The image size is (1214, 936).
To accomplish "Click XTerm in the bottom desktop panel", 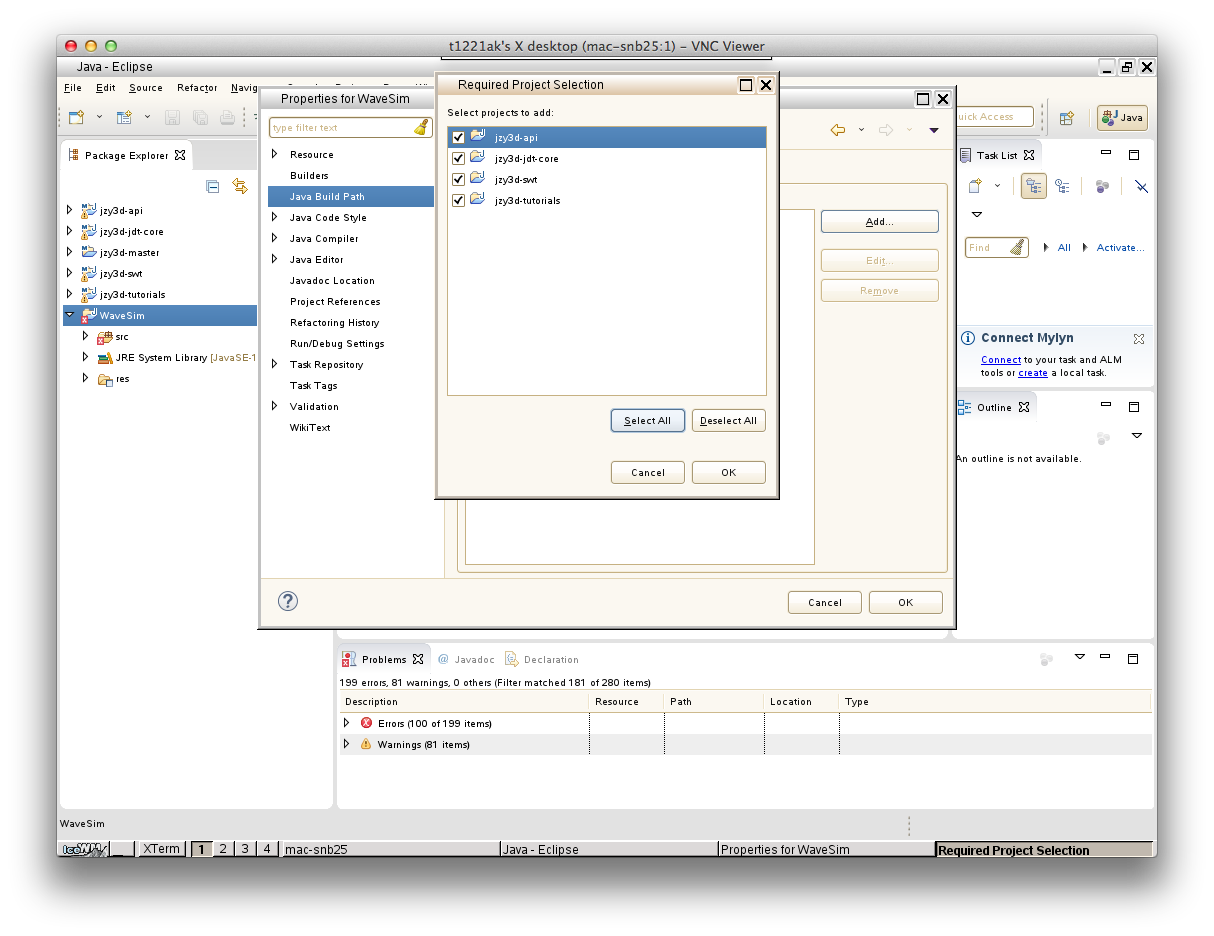I will tap(161, 849).
